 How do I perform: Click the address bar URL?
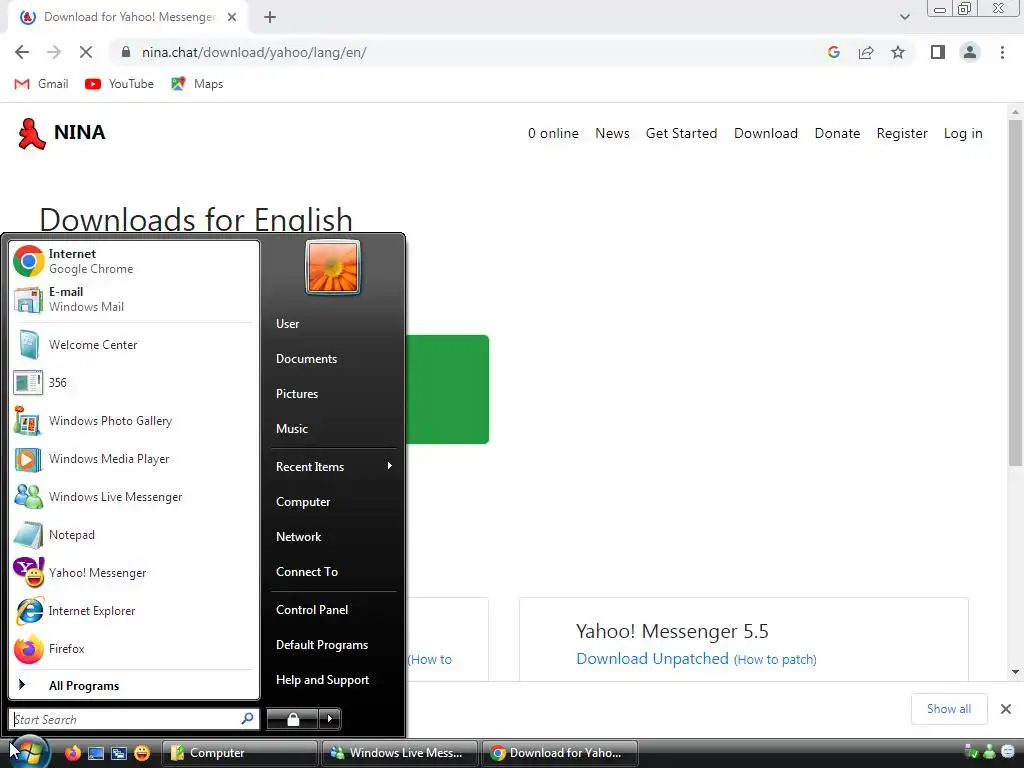point(254,52)
